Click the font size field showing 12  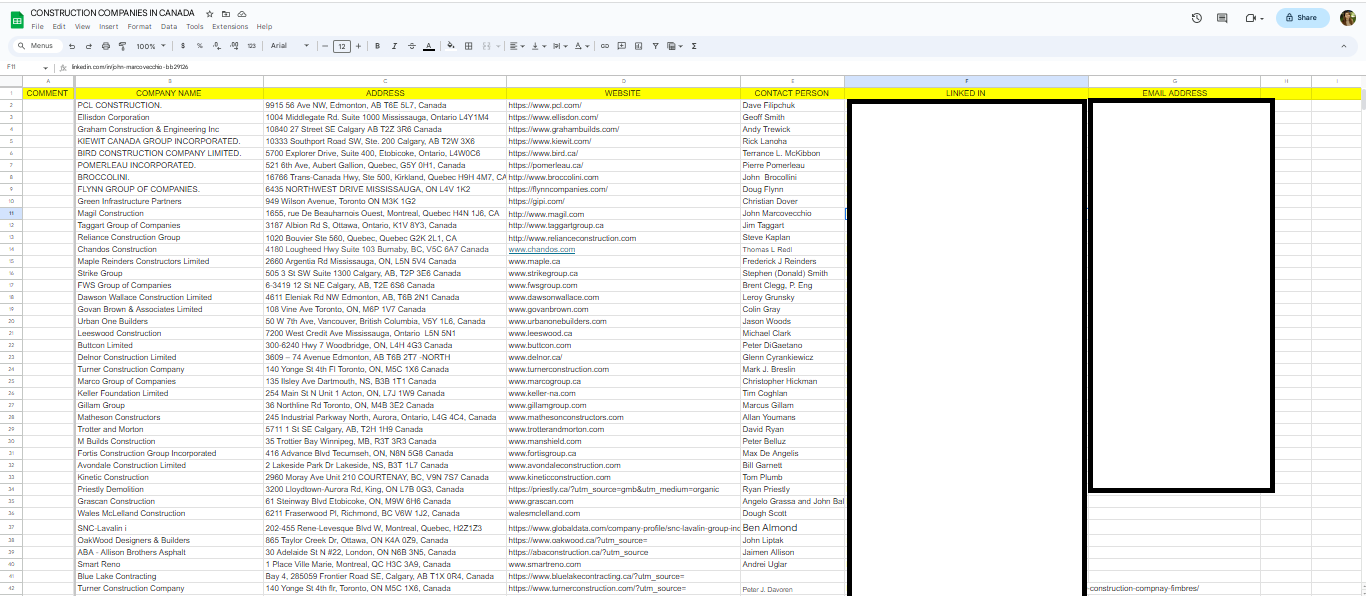(342, 46)
